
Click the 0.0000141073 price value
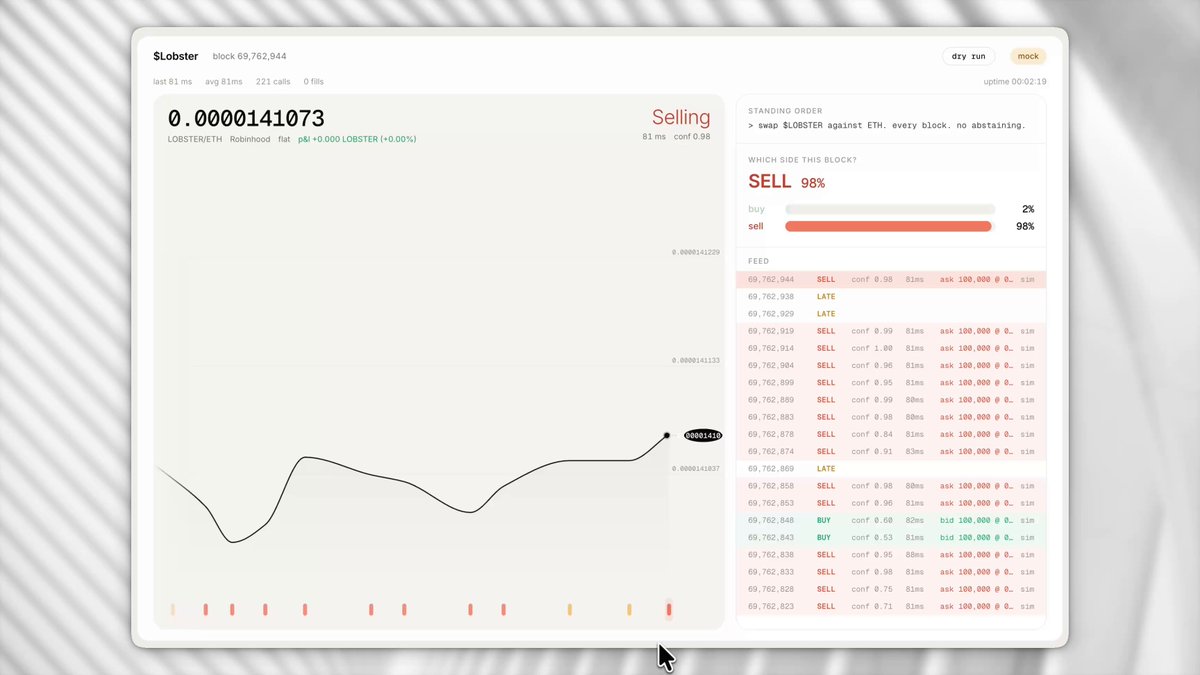coord(246,119)
